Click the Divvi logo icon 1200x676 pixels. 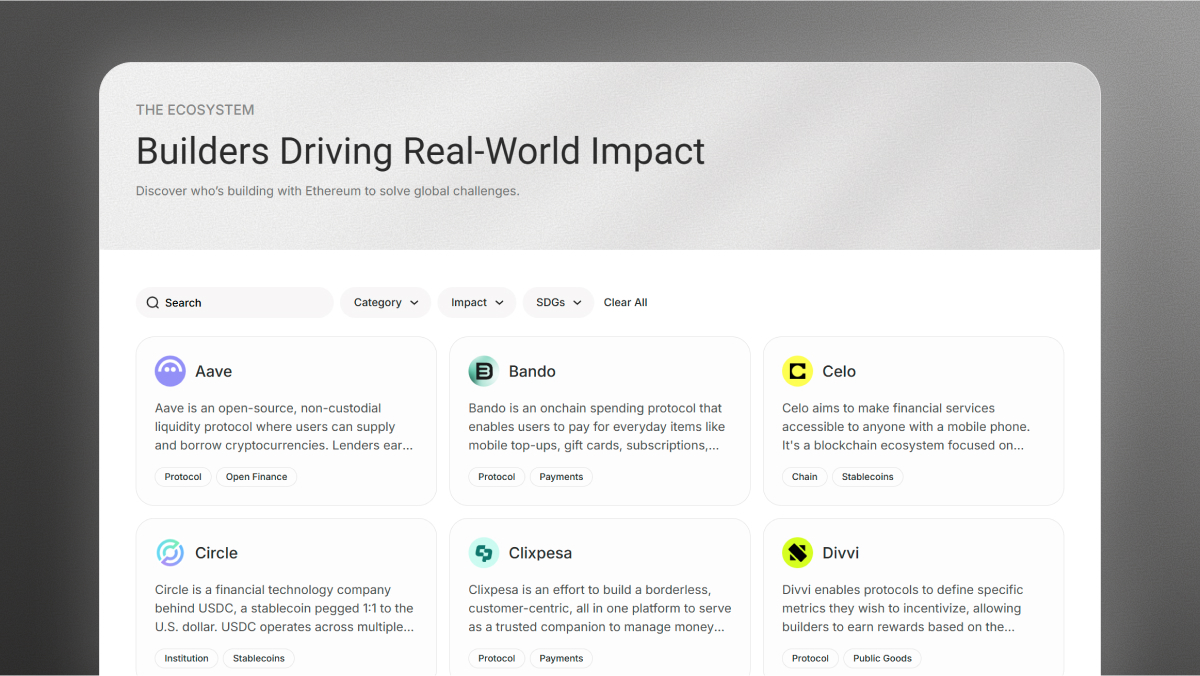(x=798, y=553)
